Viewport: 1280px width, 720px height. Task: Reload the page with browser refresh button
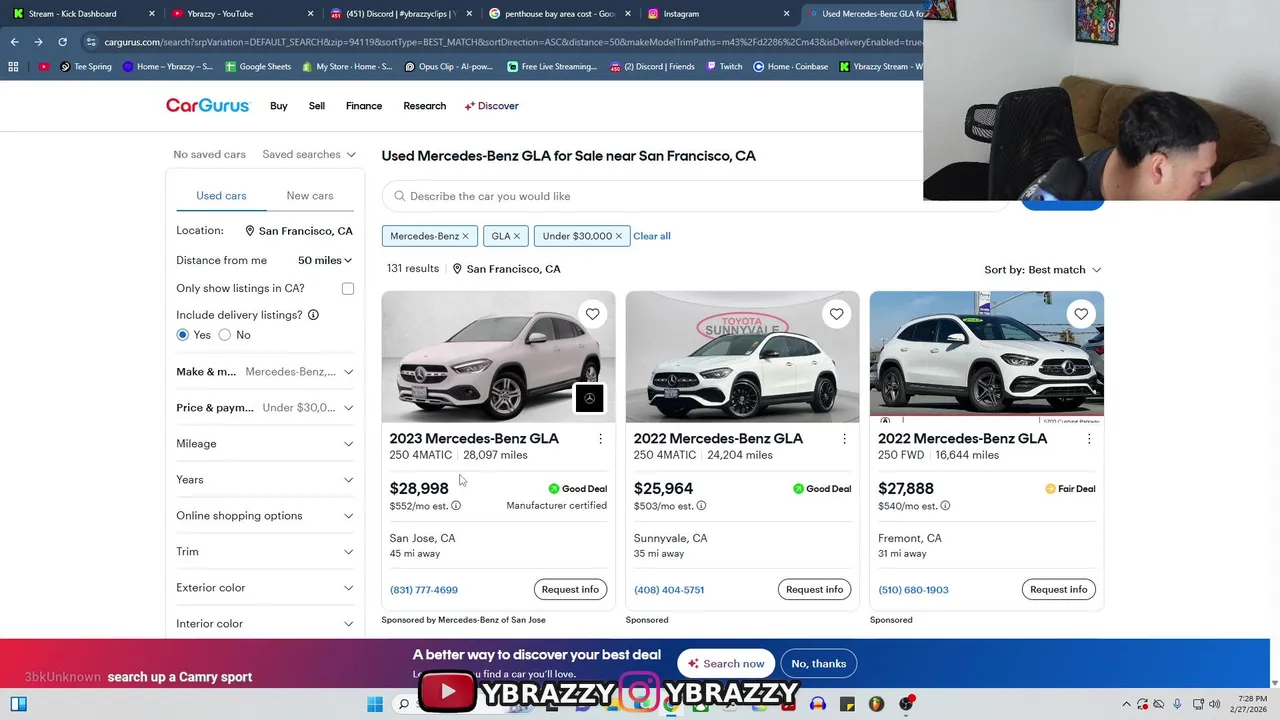tap(62, 42)
